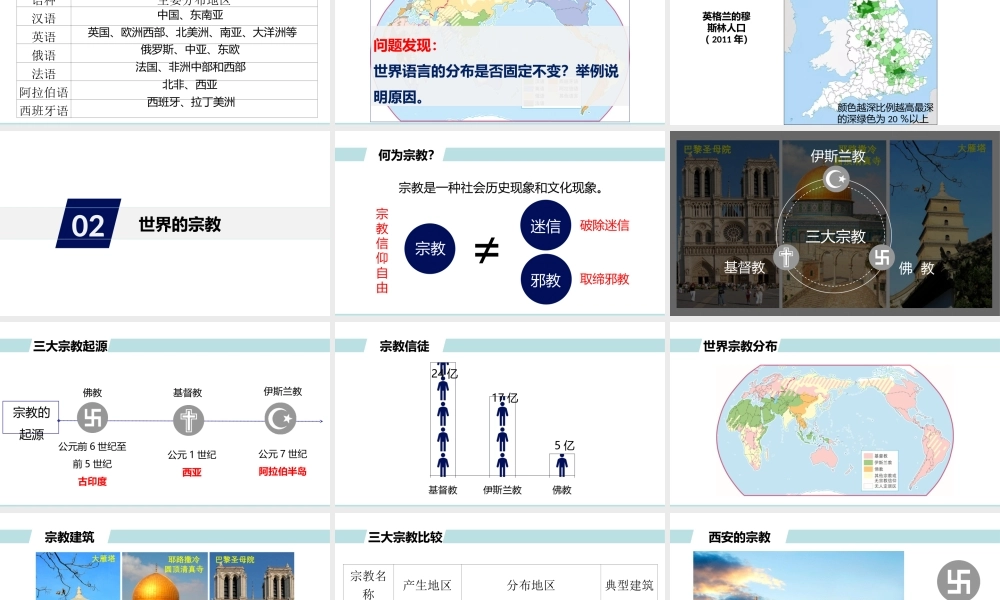1000x600 pixels.
Task: Select the '02 世界的宗教' section slide thumbnail
Action: coord(165,223)
